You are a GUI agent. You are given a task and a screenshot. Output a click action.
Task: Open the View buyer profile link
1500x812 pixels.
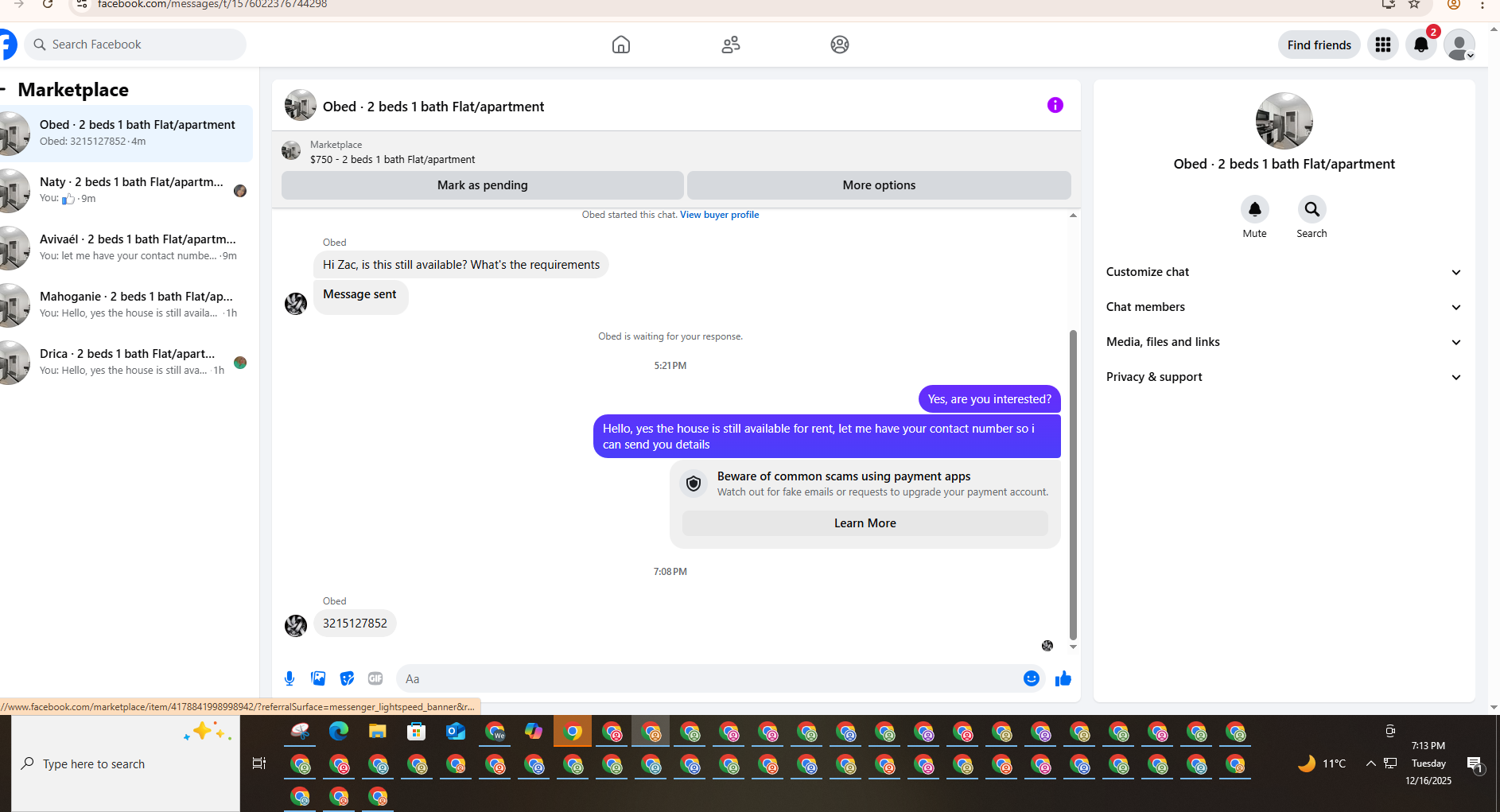(719, 215)
